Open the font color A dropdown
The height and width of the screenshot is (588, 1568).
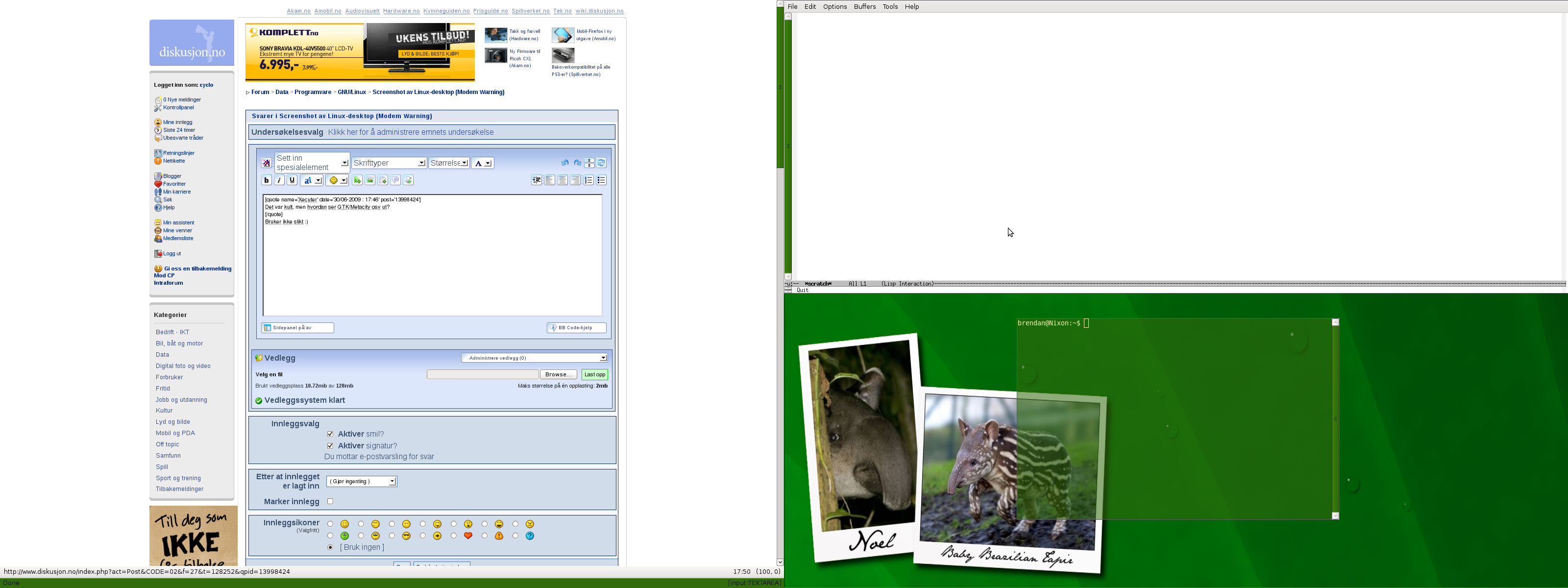tap(482, 163)
